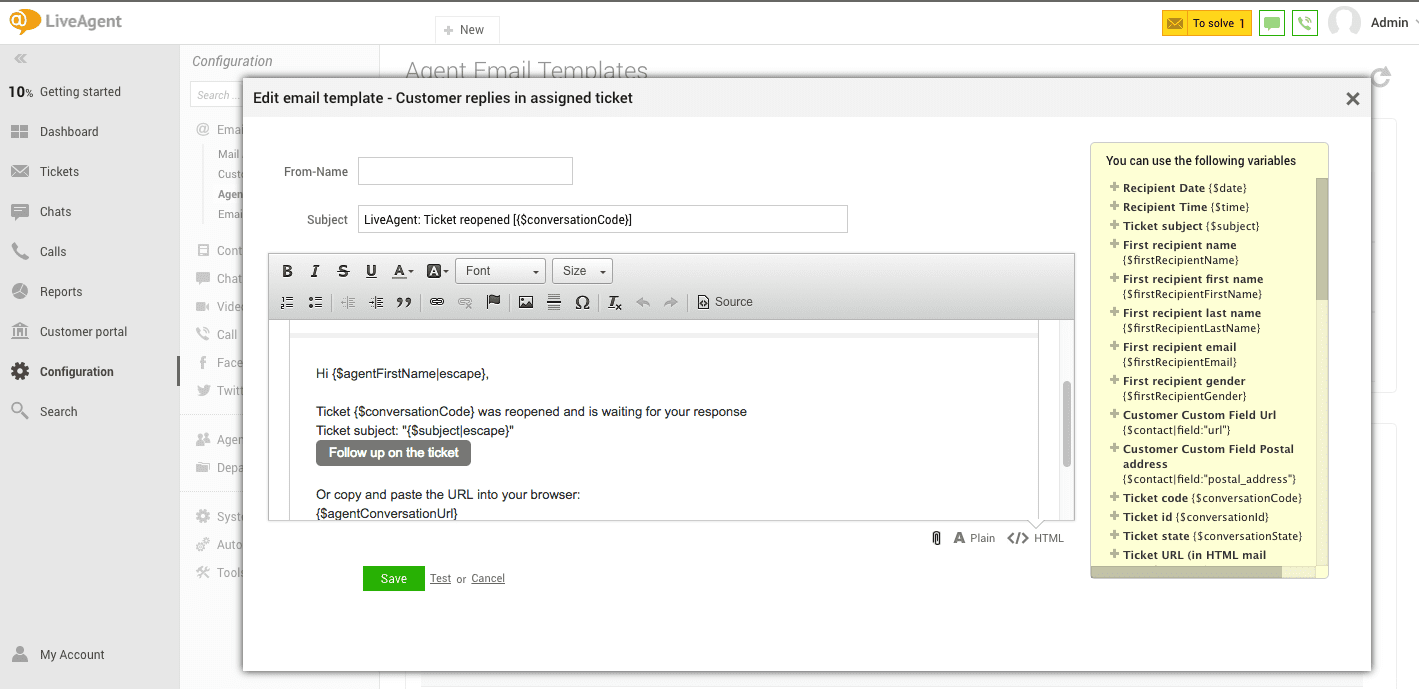Screen dimensions: 1419x689
Task: Insert a link using the toolbar
Action: [437, 302]
